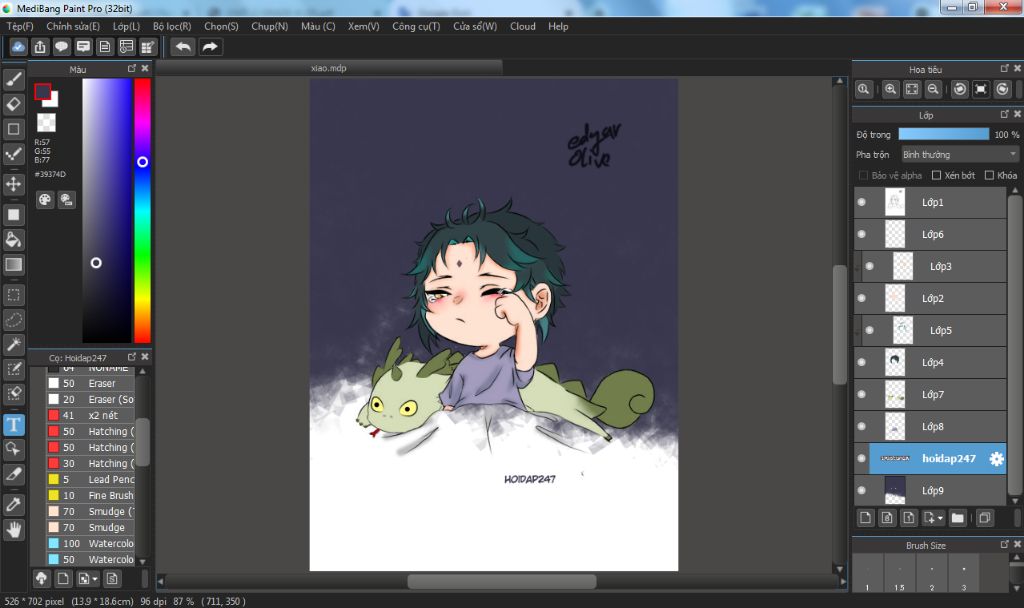Click the cloud save toolbar icon

(18, 47)
